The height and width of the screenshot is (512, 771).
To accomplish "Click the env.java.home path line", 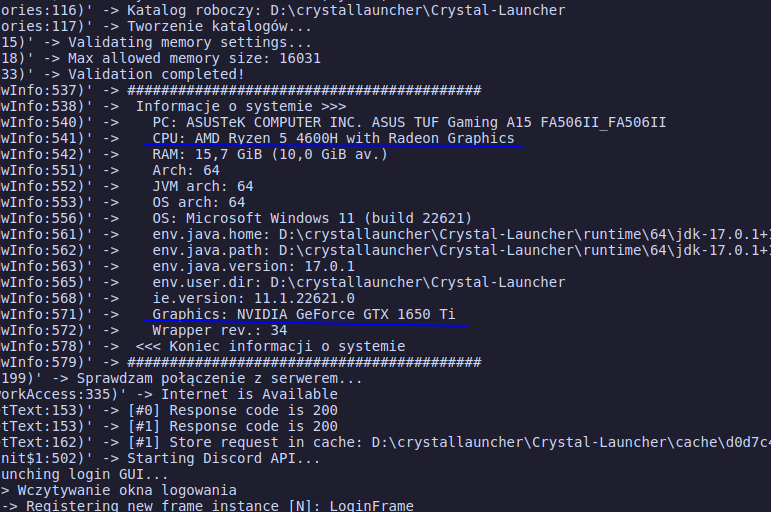I will (x=461, y=234).
